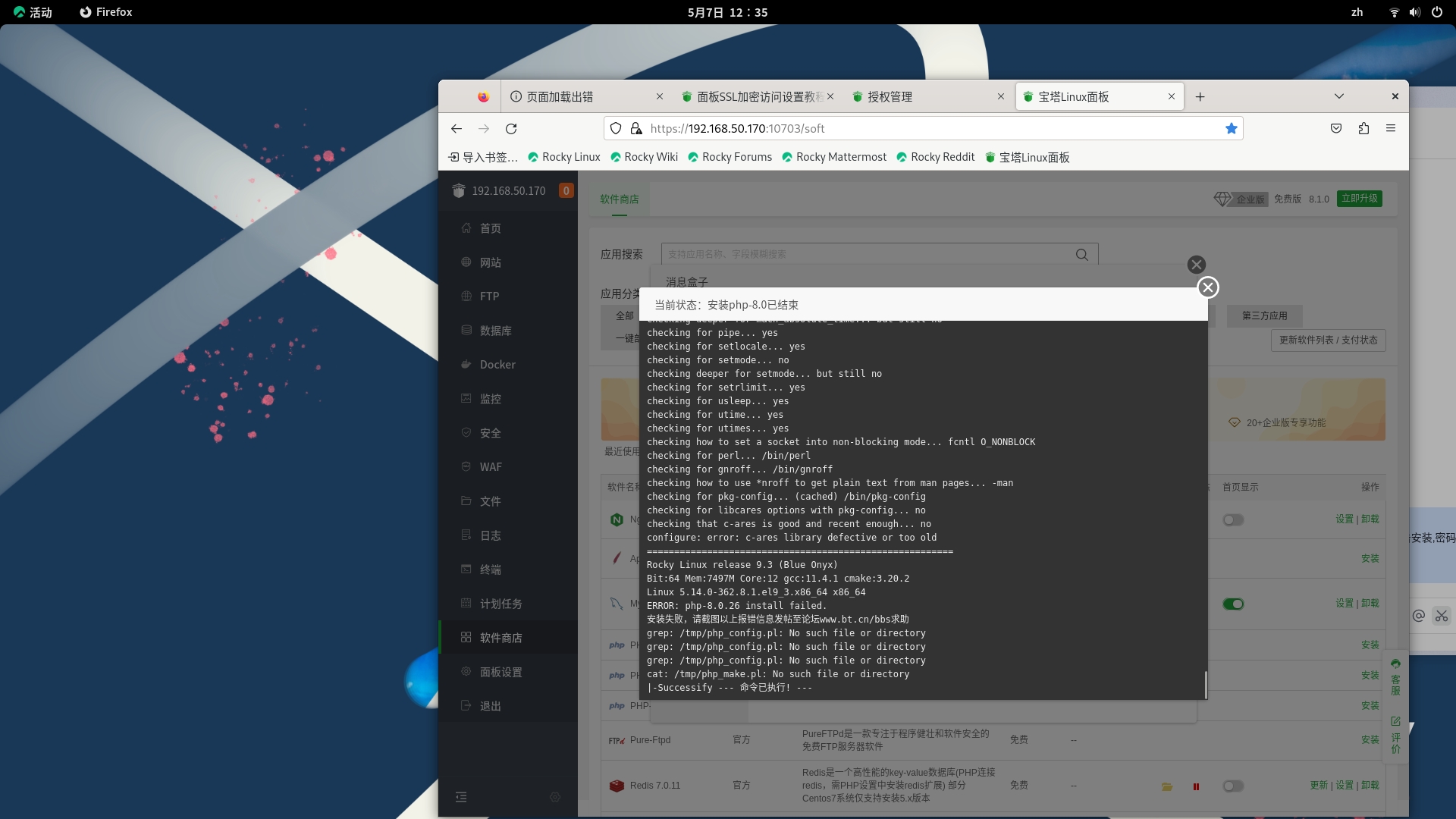Open 活动 activities overview

point(33,12)
